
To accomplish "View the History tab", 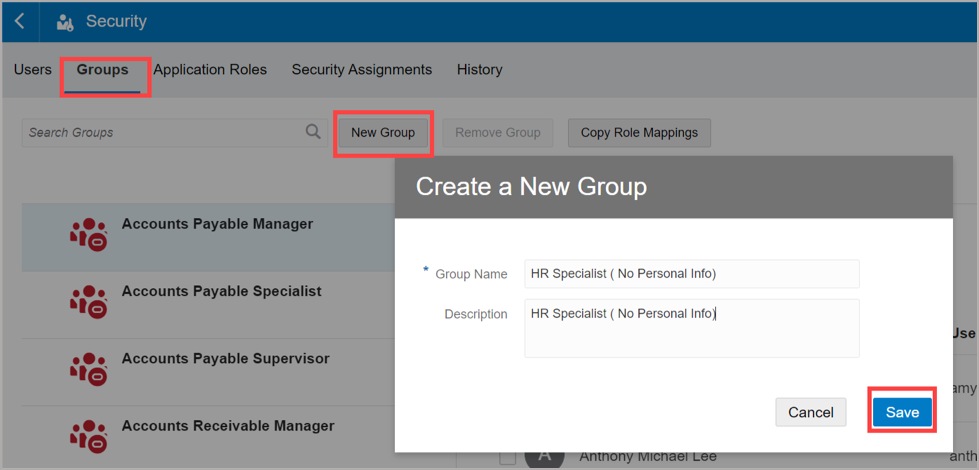I will pyautogui.click(x=479, y=70).
